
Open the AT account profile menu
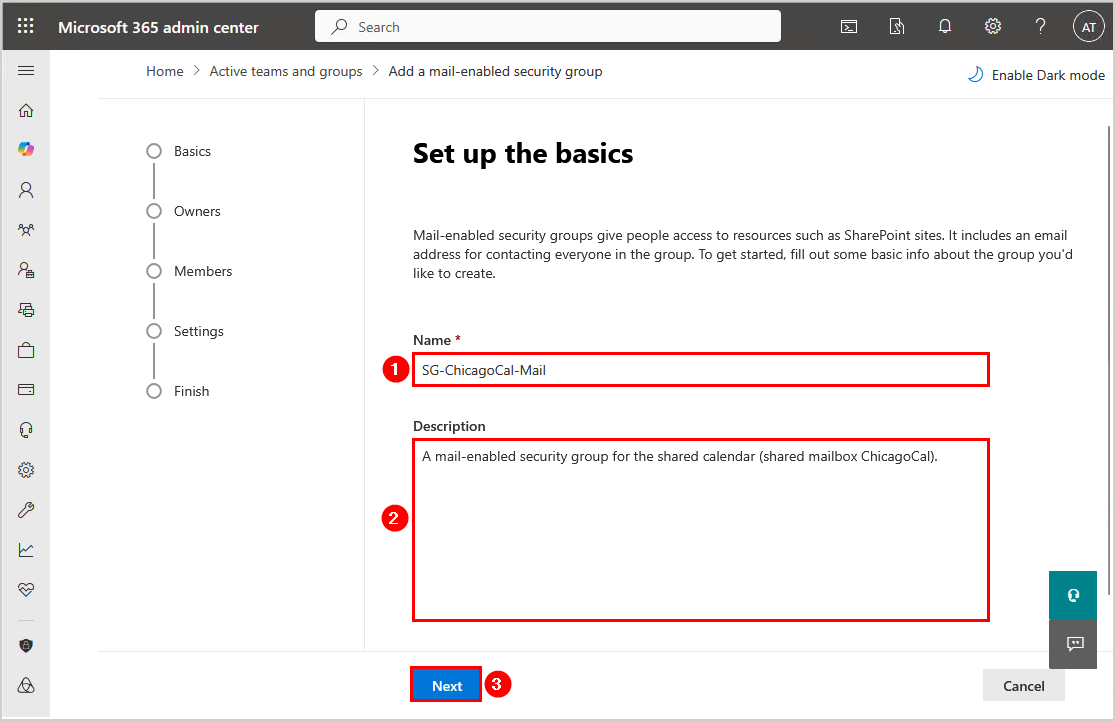pyautogui.click(x=1088, y=27)
